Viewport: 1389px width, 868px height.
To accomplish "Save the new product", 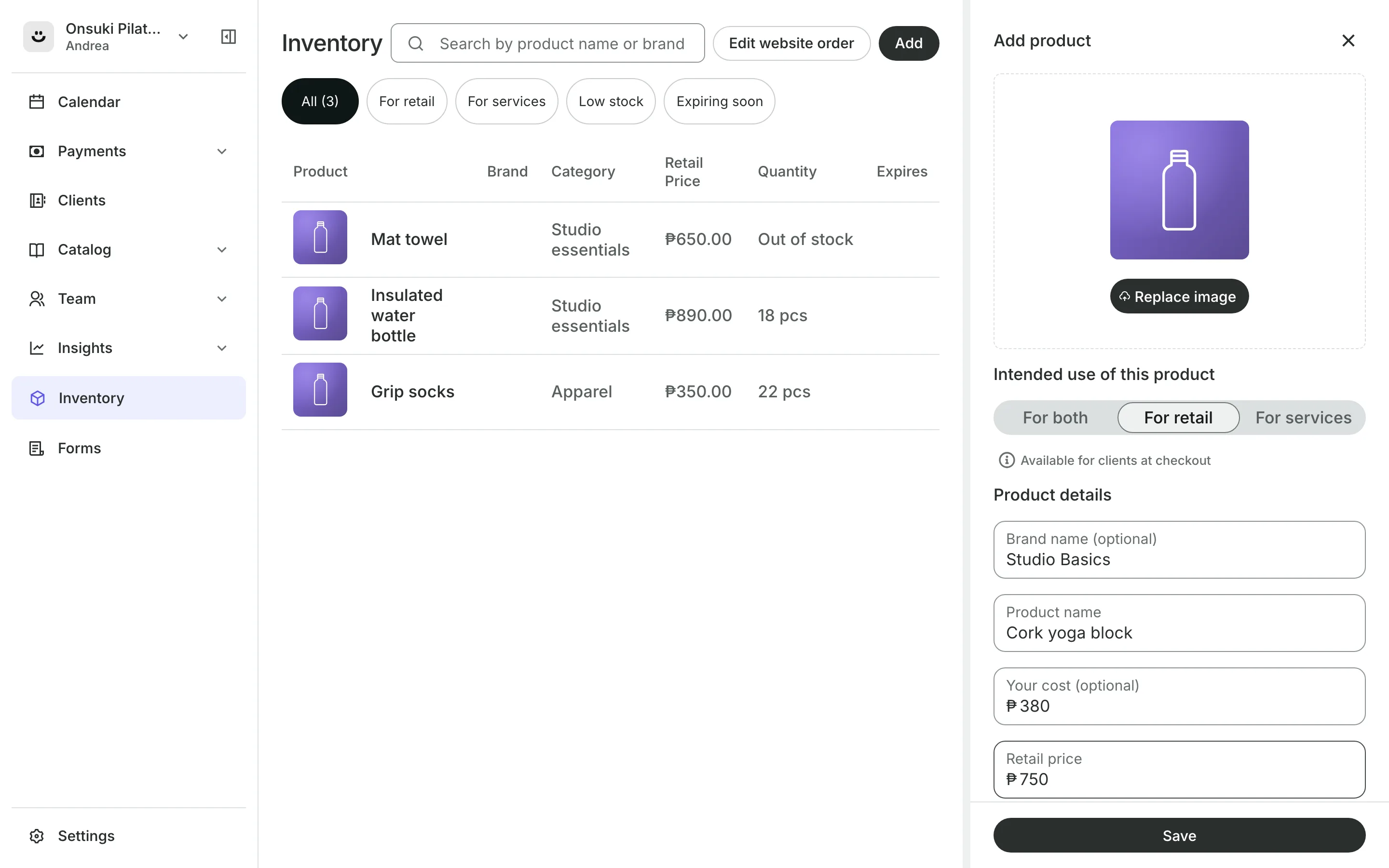I will pos(1179,835).
